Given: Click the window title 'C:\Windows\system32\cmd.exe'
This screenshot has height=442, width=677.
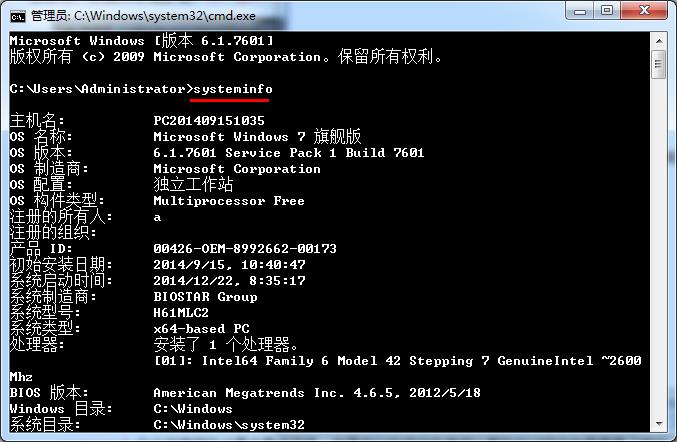Looking at the screenshot, I should tap(165, 16).
